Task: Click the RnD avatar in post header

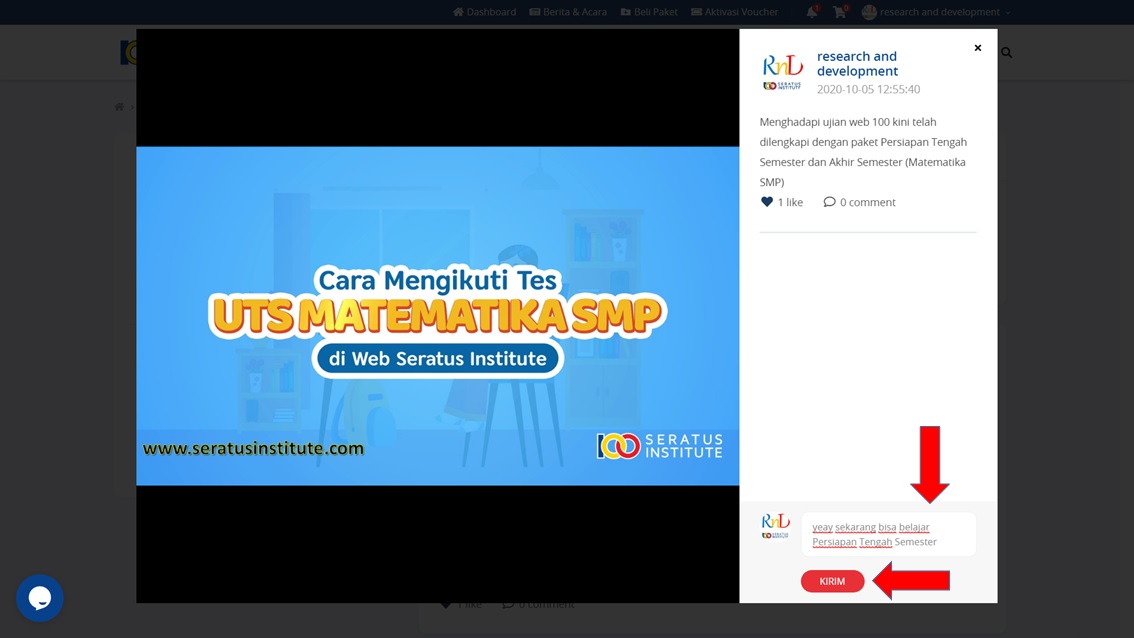Action: tap(783, 72)
